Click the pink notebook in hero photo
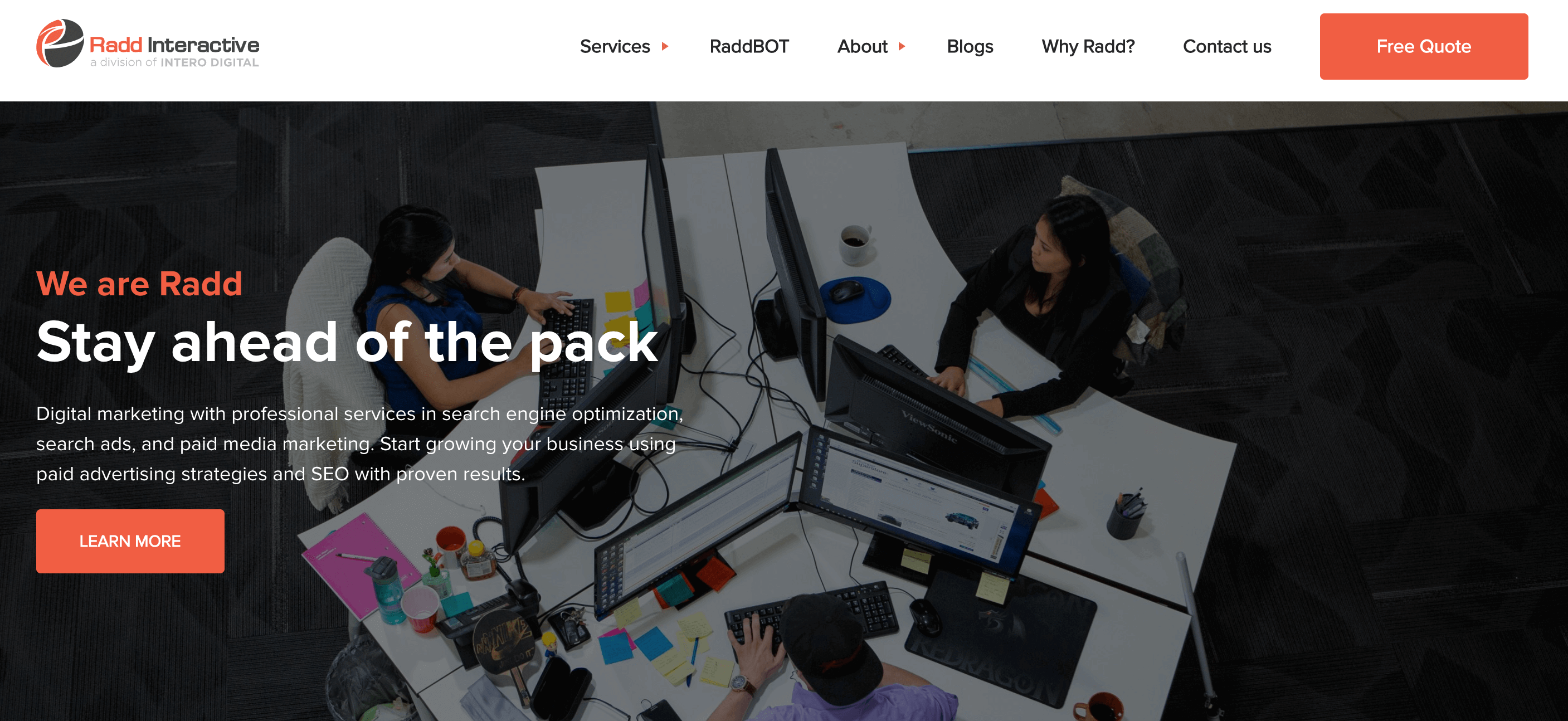Viewport: 1568px width, 721px height. tap(361, 566)
